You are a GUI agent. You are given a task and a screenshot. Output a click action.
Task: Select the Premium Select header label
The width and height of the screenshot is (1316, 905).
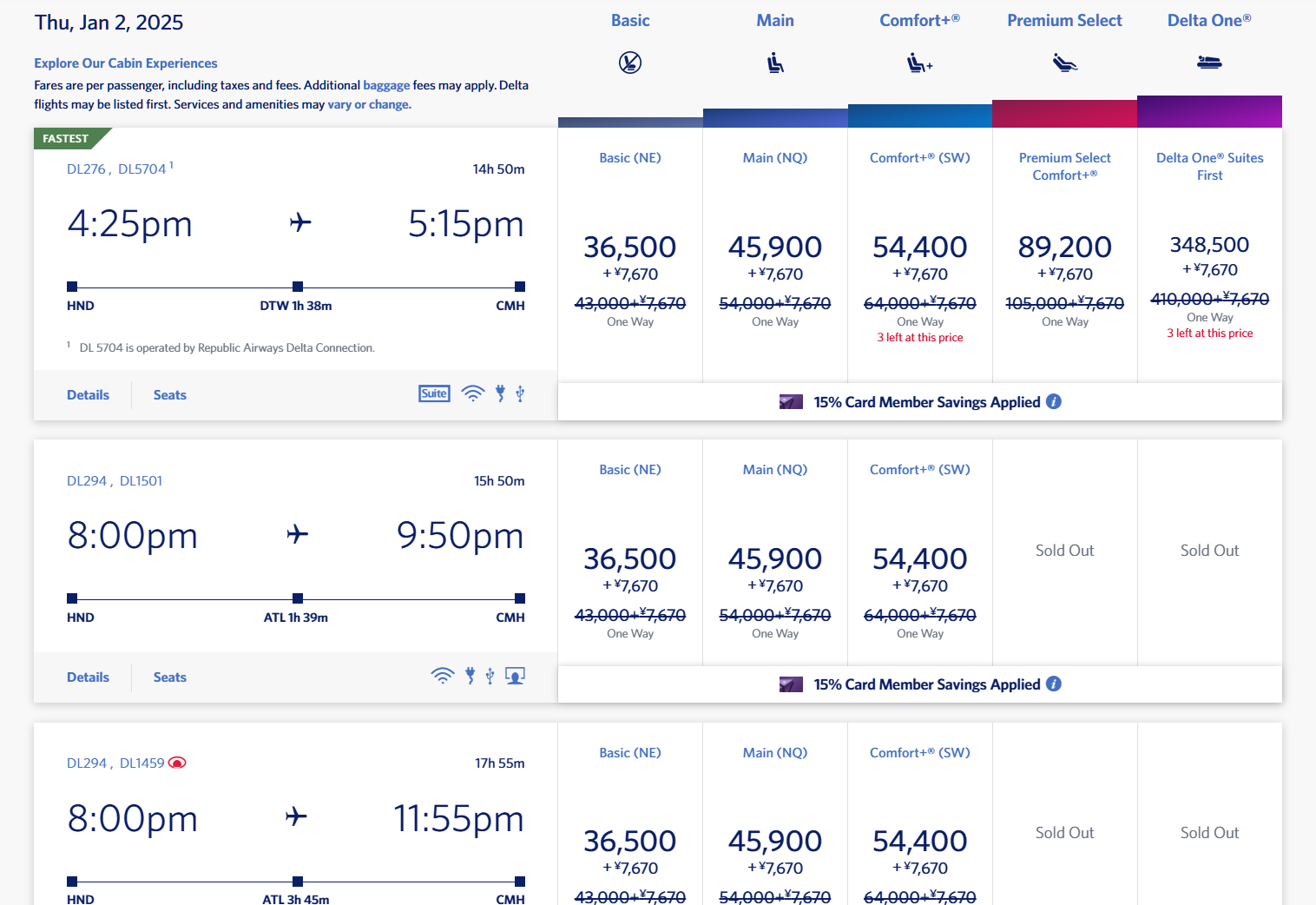pos(1064,21)
